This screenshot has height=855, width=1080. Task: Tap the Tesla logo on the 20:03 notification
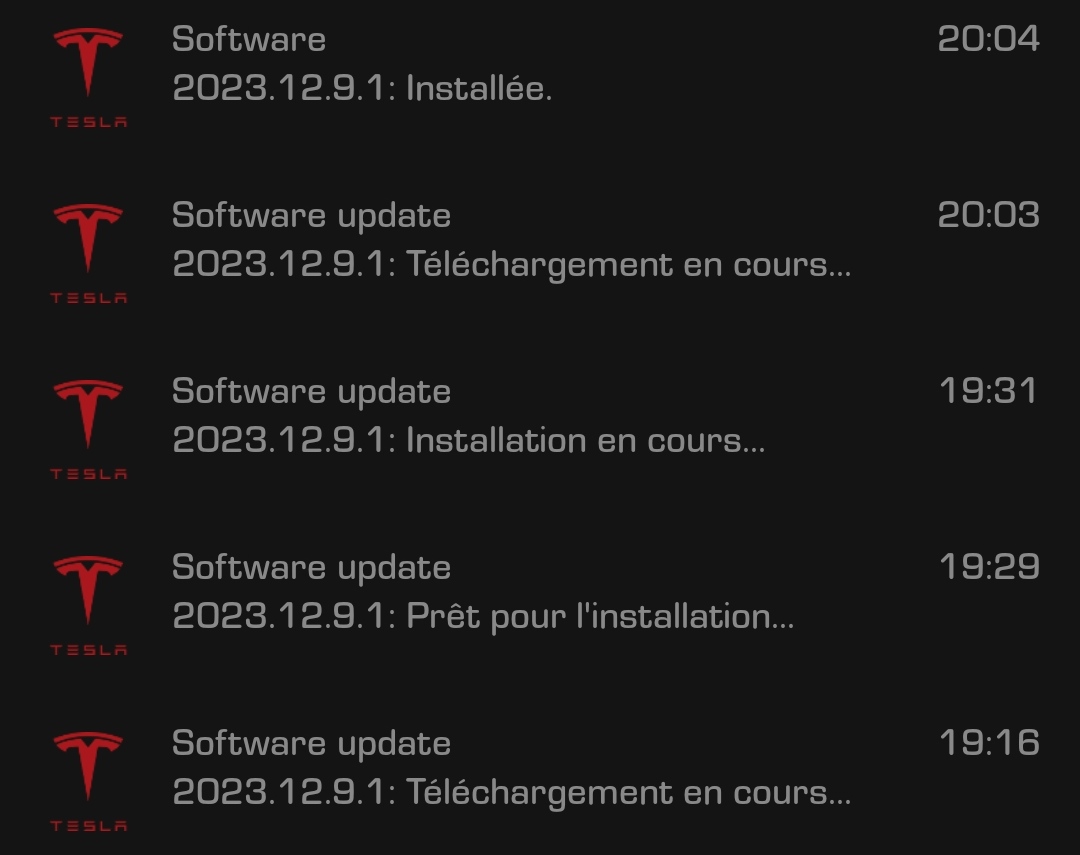click(88, 254)
